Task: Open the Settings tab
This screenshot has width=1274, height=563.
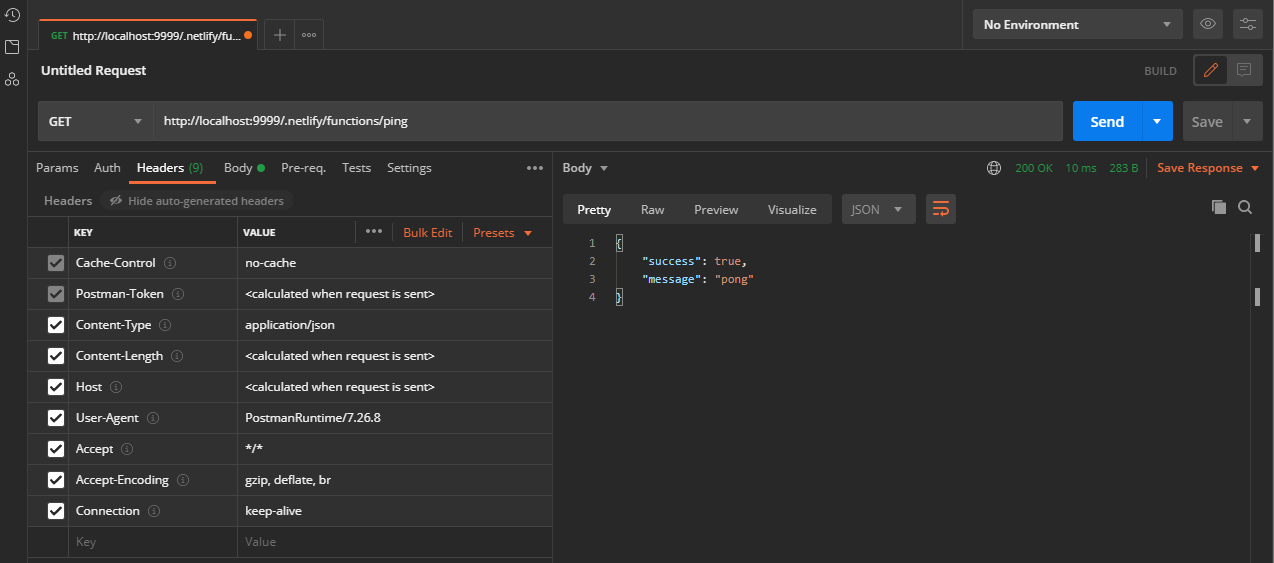Action: pos(409,168)
